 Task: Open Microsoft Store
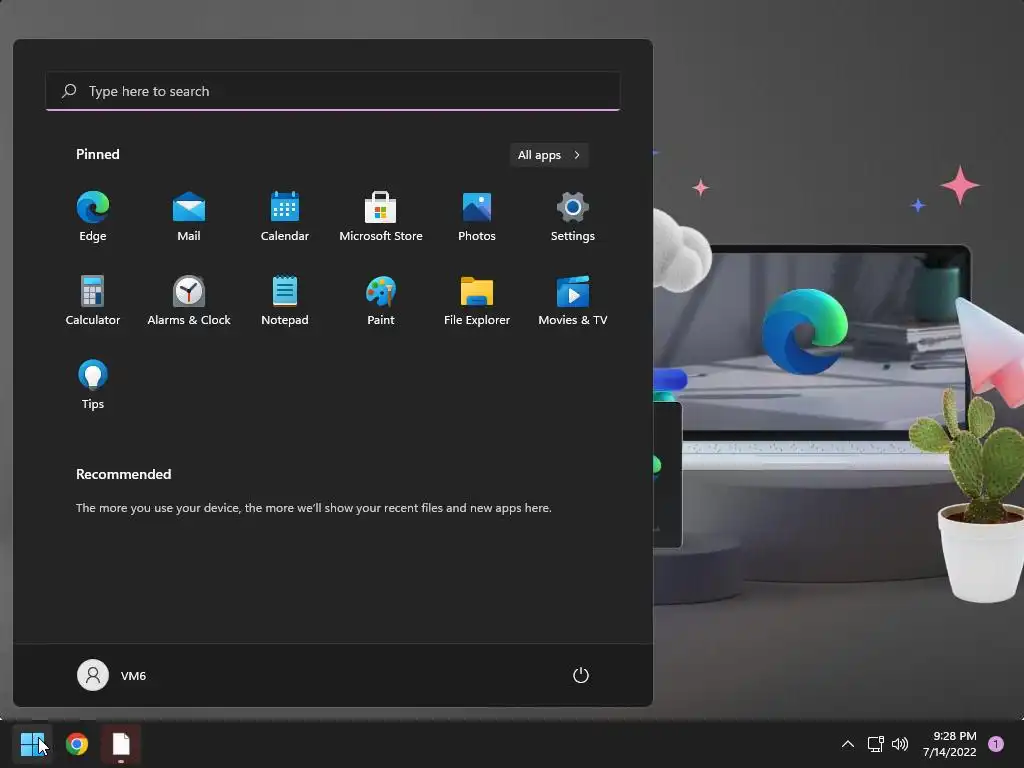(x=381, y=216)
